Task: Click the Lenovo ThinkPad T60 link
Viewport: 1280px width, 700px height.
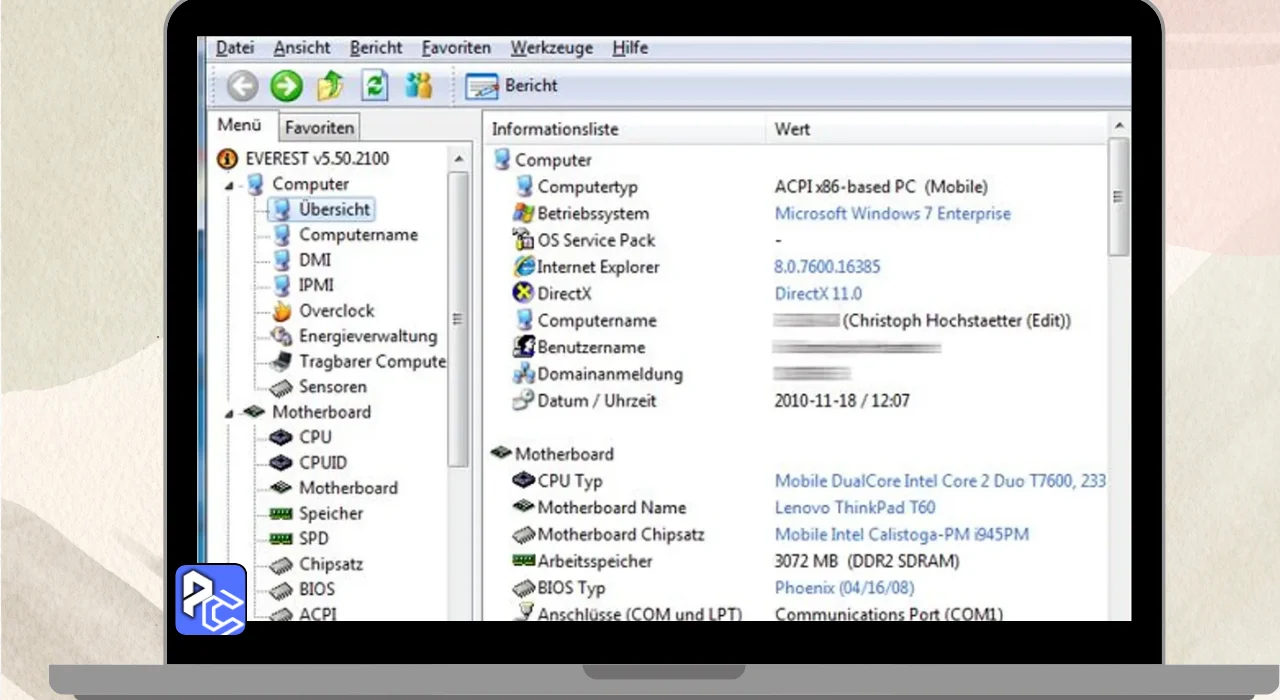Action: 855,508
